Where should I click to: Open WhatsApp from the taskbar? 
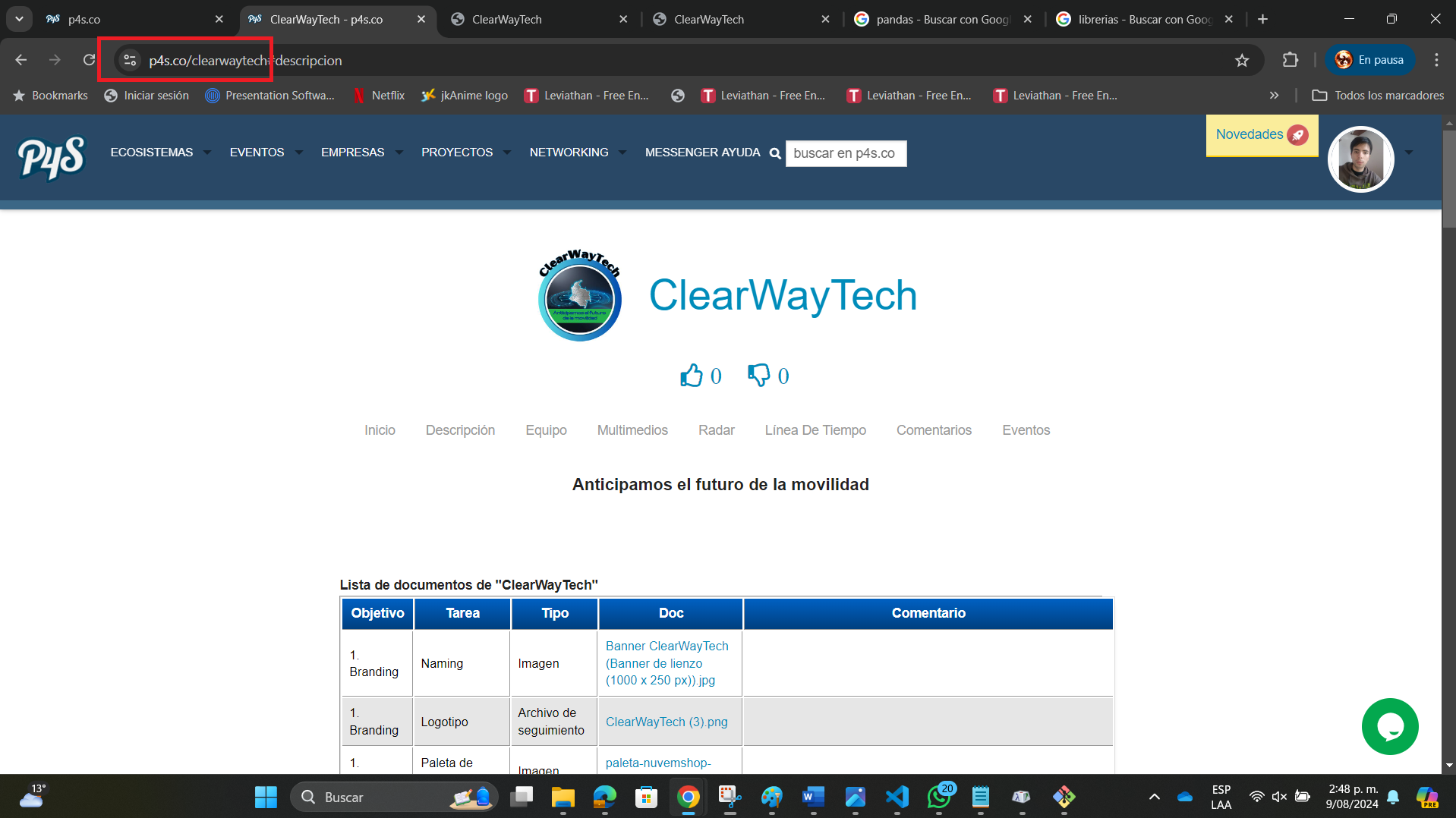click(939, 797)
